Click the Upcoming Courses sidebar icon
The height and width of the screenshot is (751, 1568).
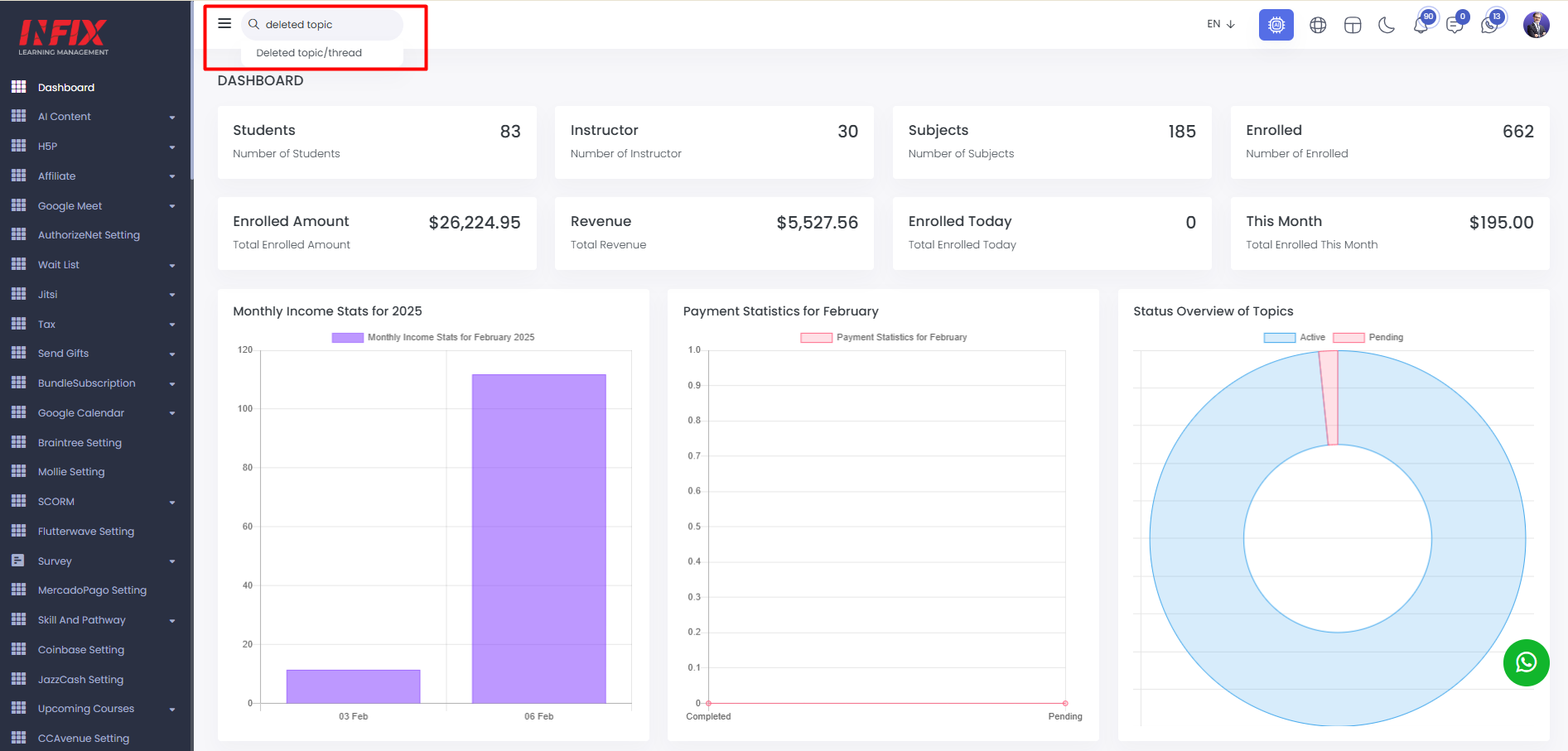click(19, 708)
